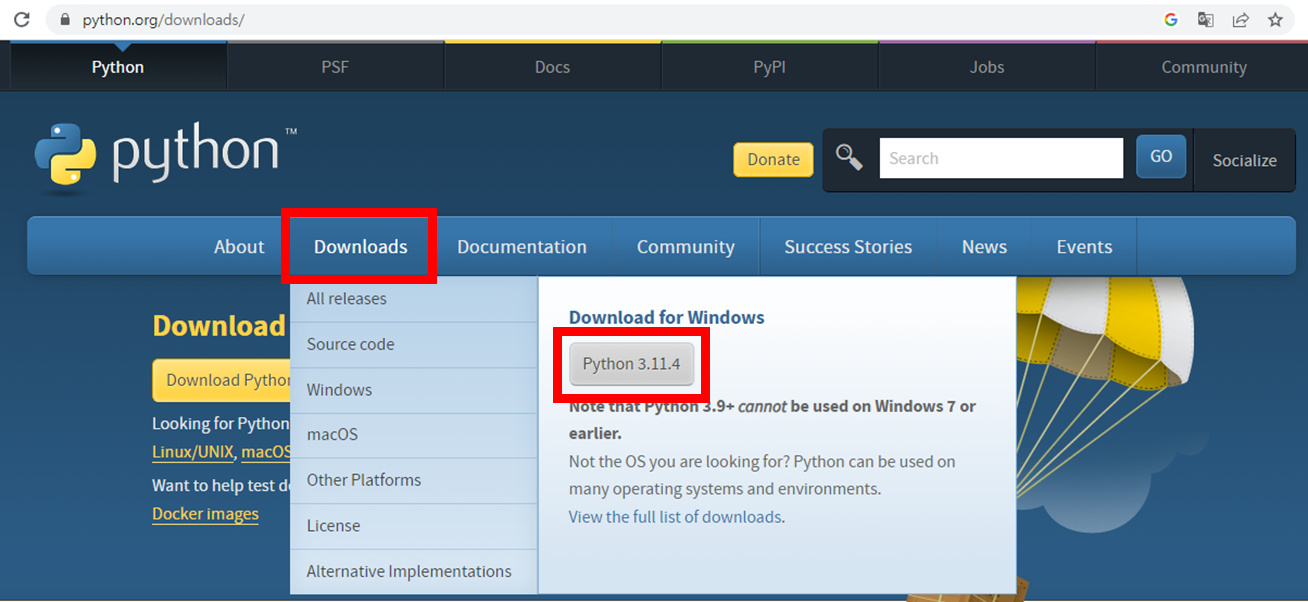Choose Windows from Downloads menu
1308x602 pixels.
(414, 390)
